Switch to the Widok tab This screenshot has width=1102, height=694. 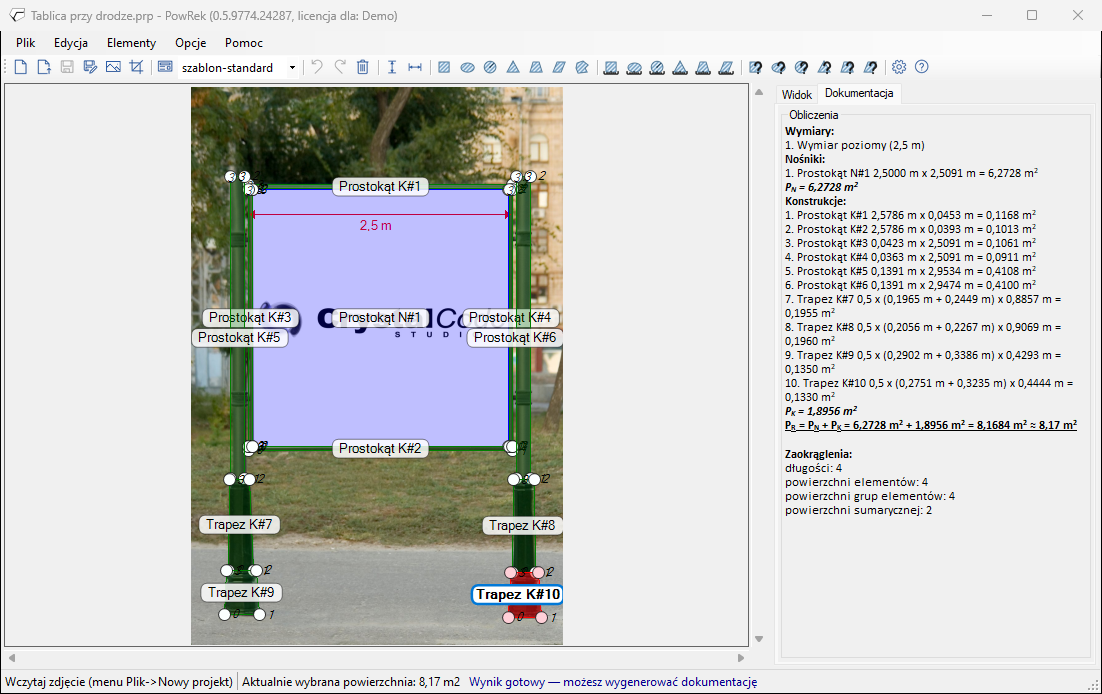[x=797, y=94]
